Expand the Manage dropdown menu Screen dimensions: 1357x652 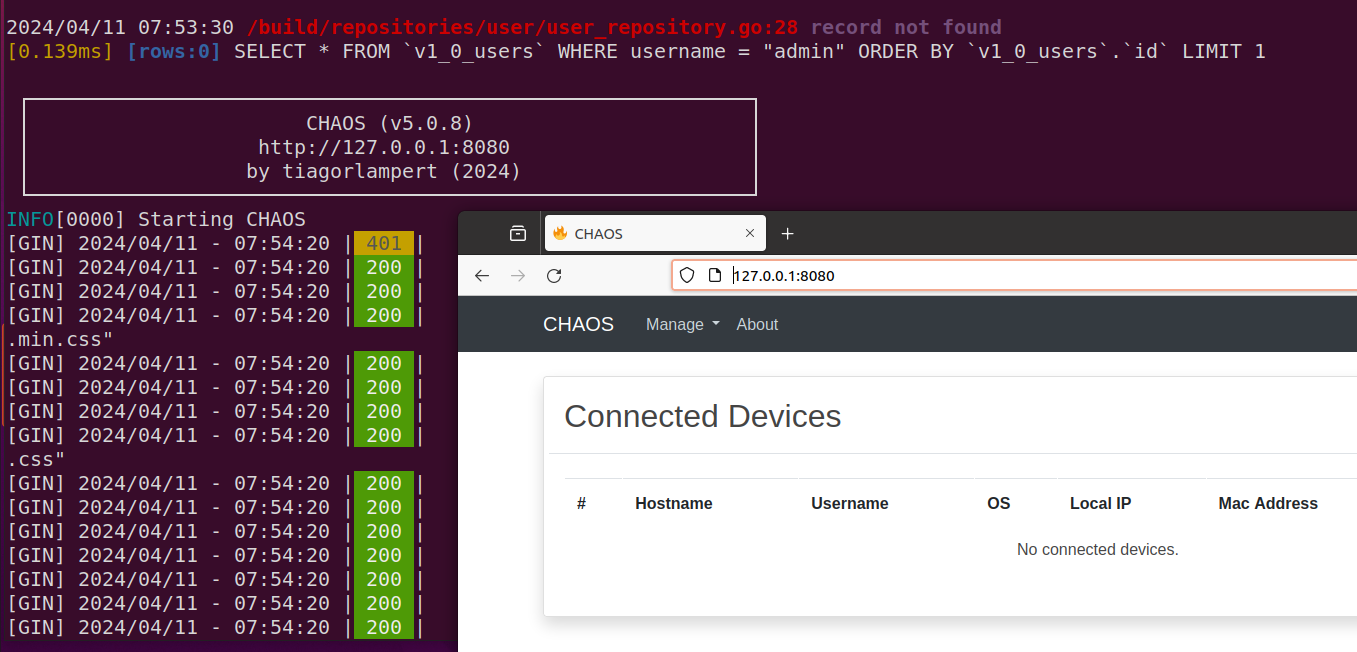pyautogui.click(x=682, y=324)
